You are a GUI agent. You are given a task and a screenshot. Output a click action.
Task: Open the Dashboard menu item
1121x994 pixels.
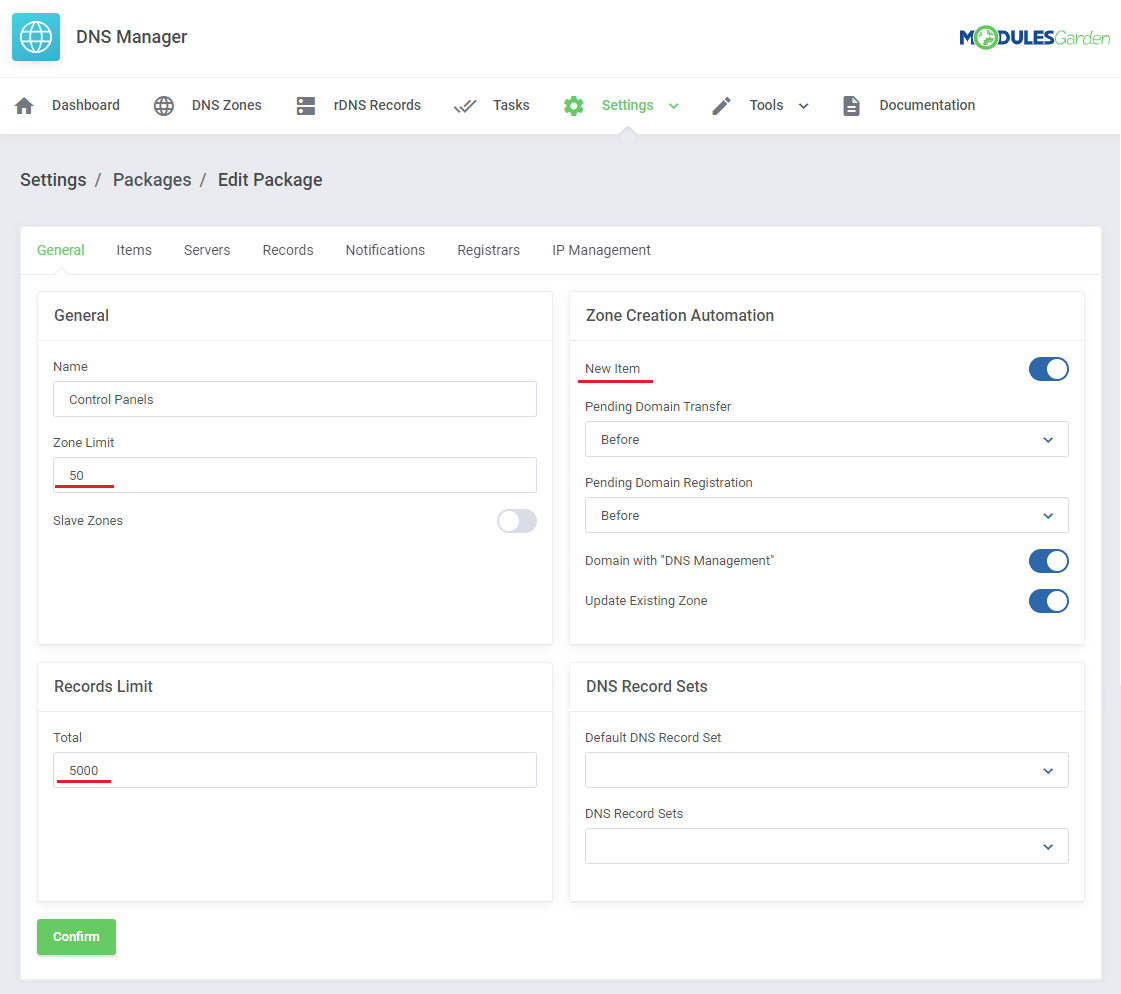pyautogui.click(x=86, y=105)
